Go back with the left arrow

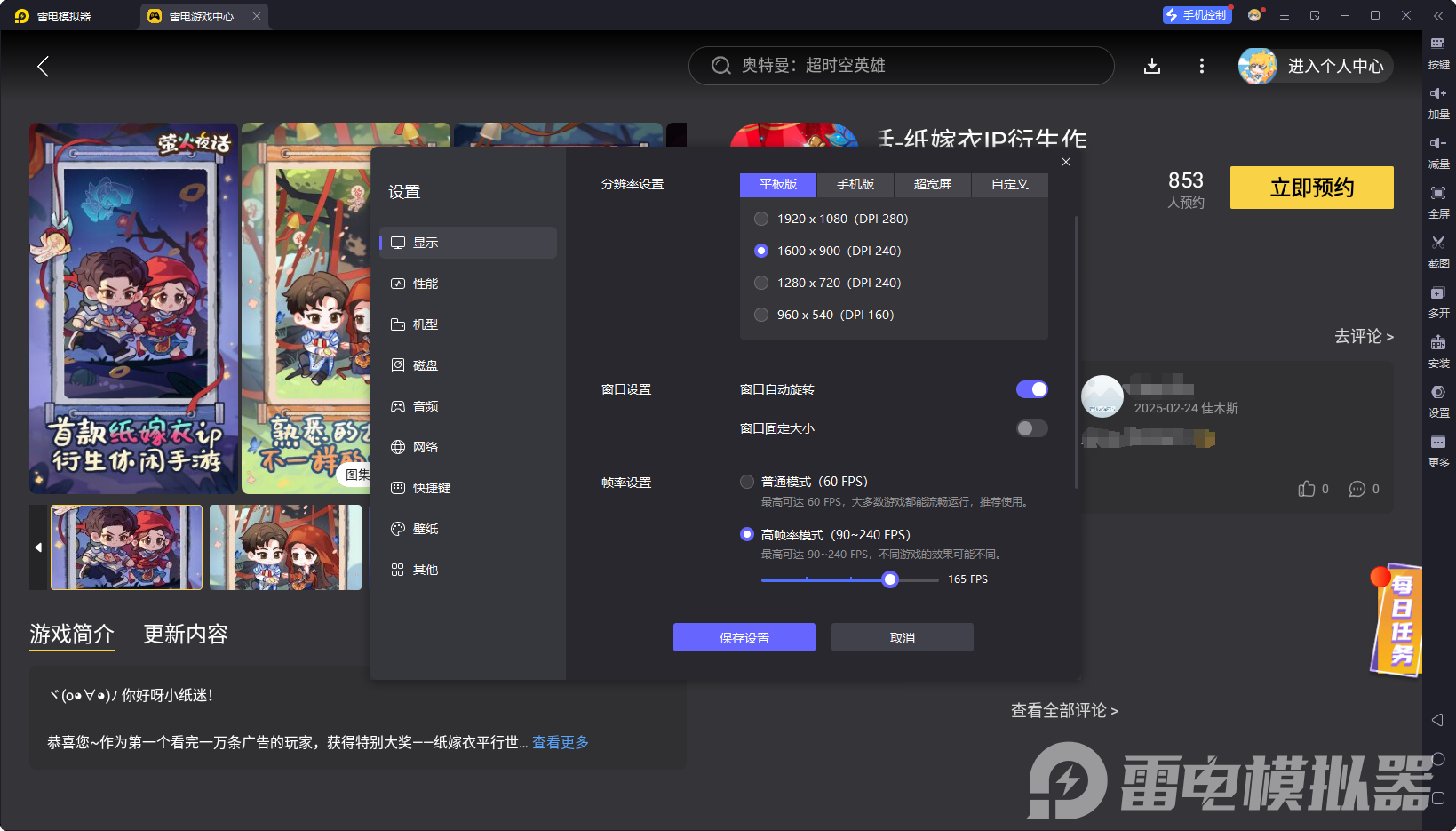tap(43, 66)
